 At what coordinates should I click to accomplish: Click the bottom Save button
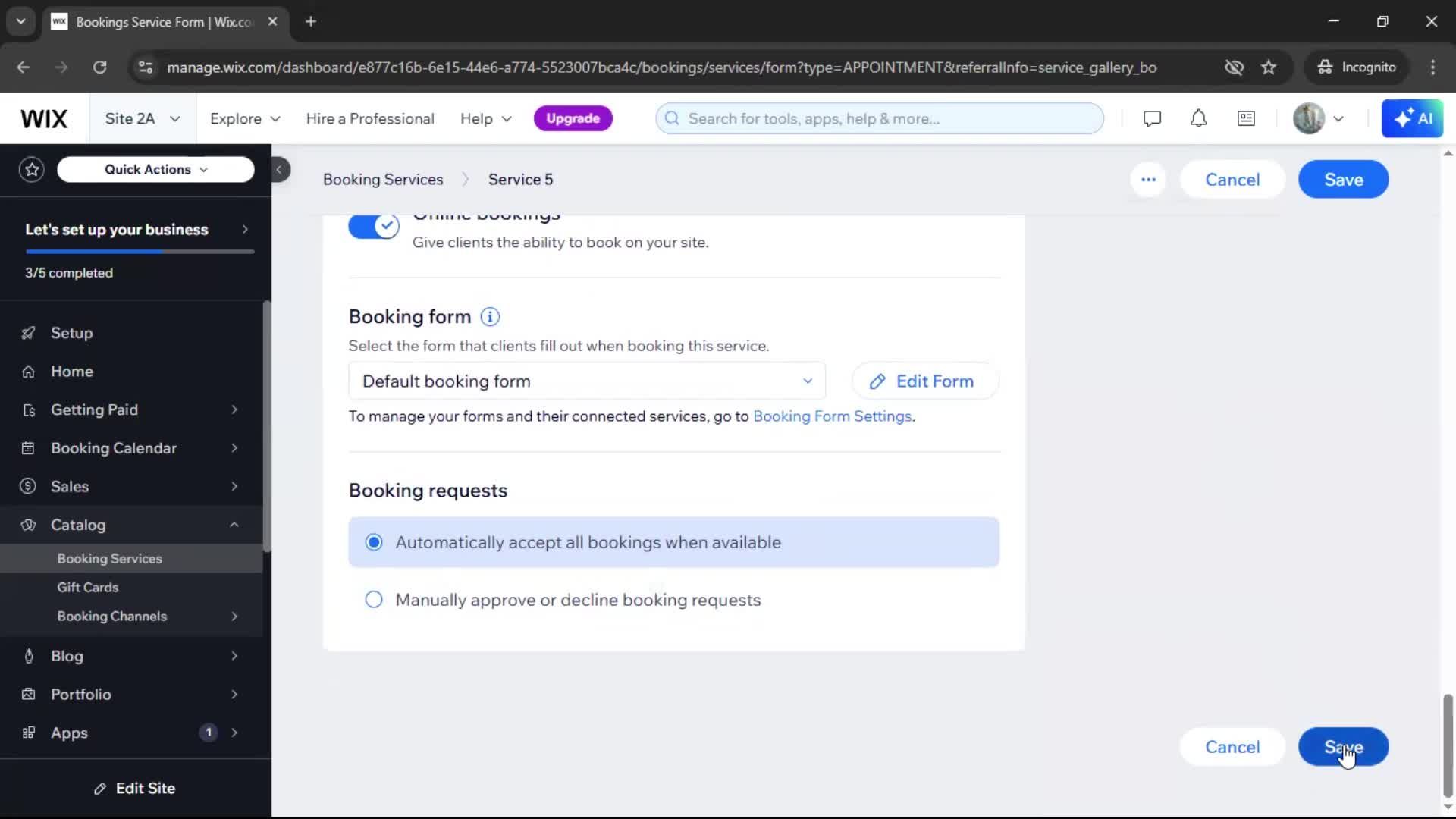pyautogui.click(x=1343, y=747)
